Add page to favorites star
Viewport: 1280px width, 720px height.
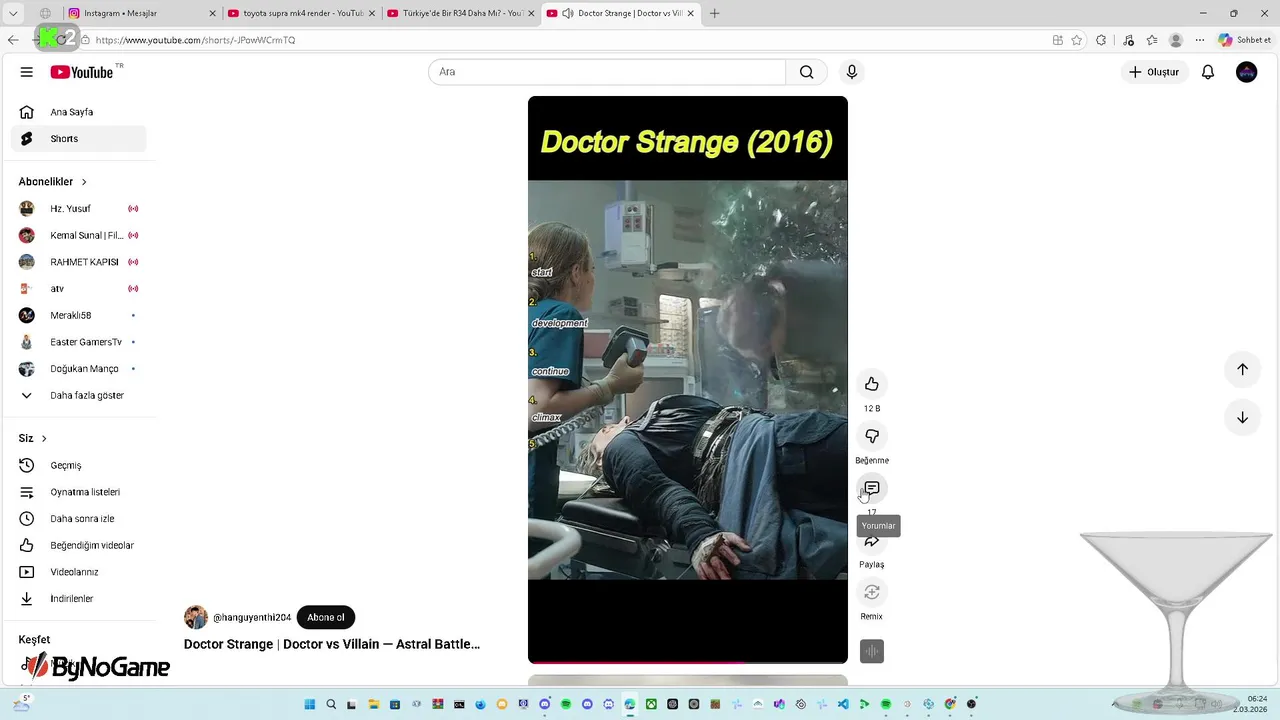(x=1077, y=40)
